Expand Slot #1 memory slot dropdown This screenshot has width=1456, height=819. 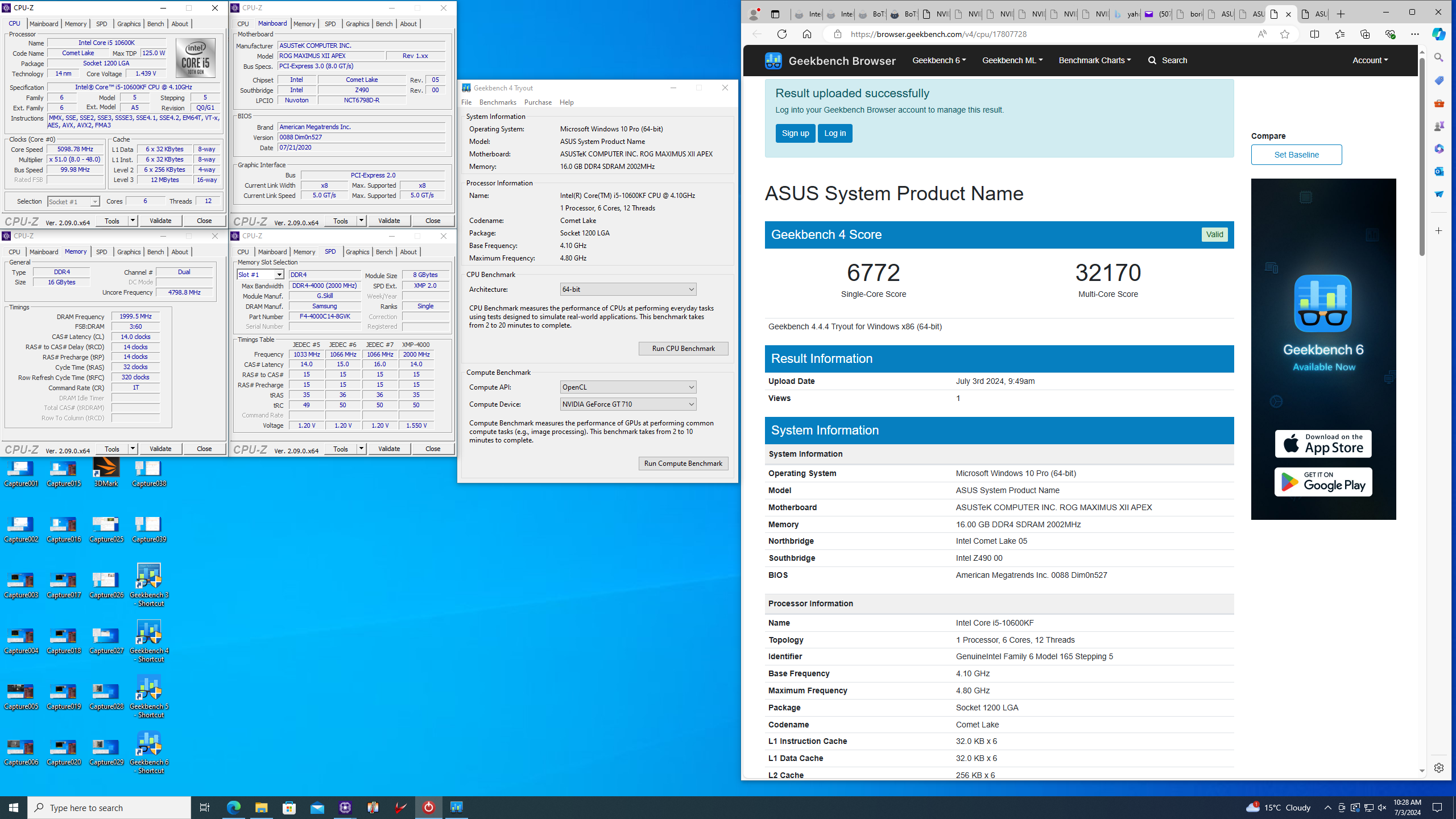pyautogui.click(x=279, y=275)
